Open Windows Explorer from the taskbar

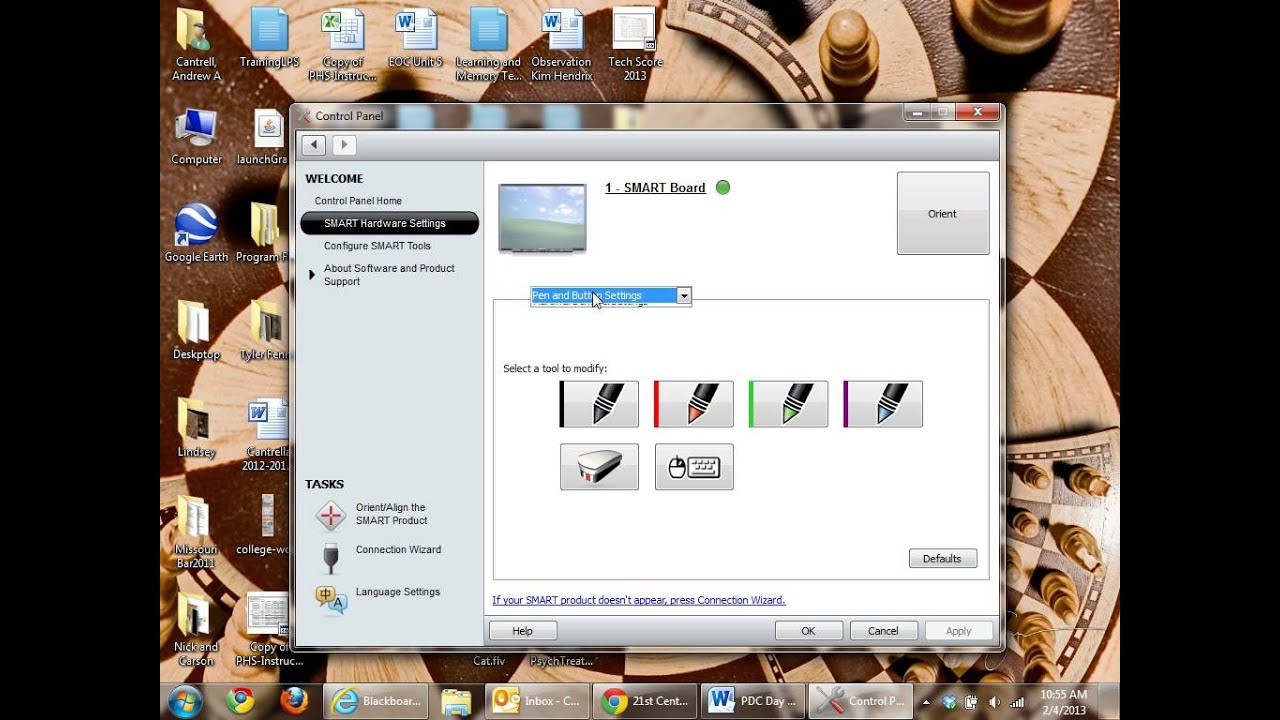coord(456,701)
